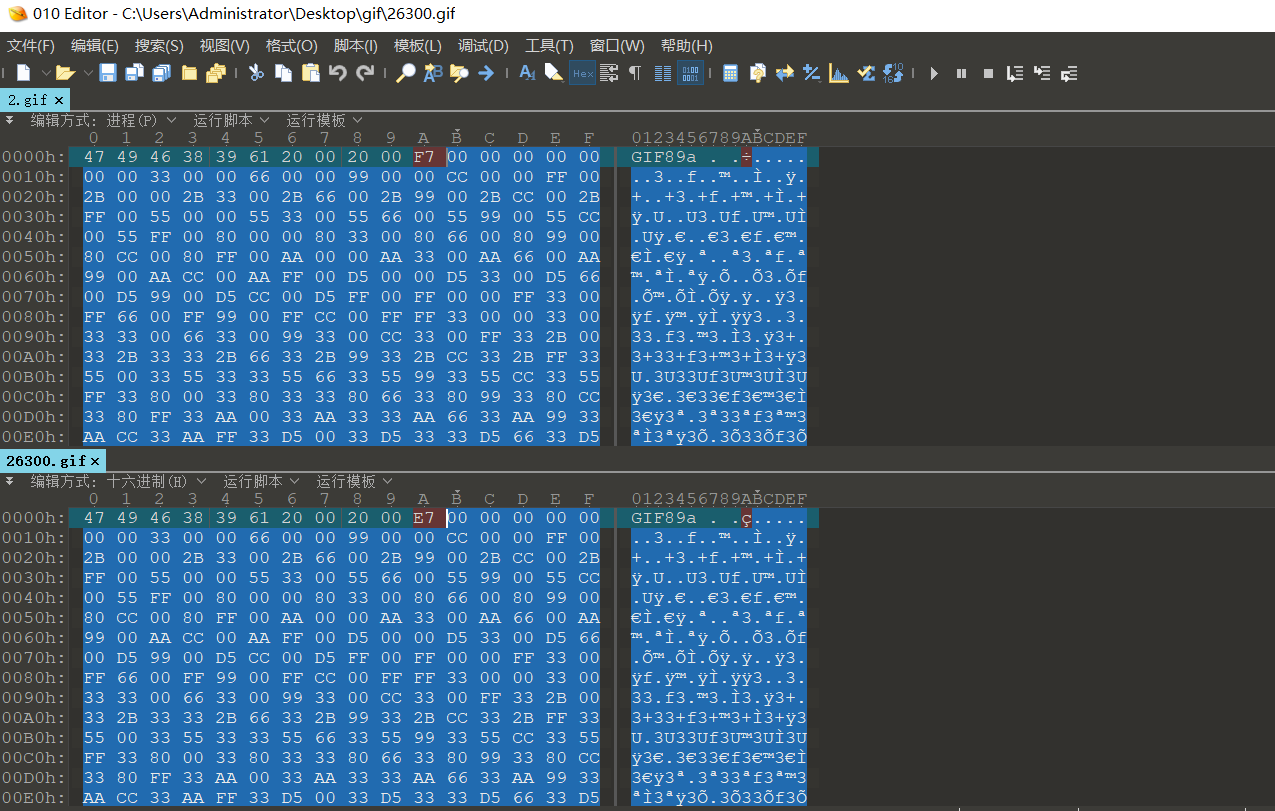Switch to the 2.gif tab
The image size is (1275, 811).
pos(27,100)
